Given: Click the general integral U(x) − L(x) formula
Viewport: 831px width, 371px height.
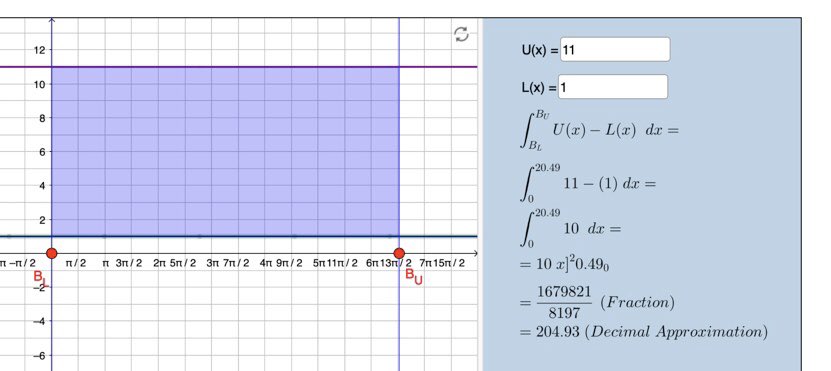Looking at the screenshot, I should tap(599, 130).
